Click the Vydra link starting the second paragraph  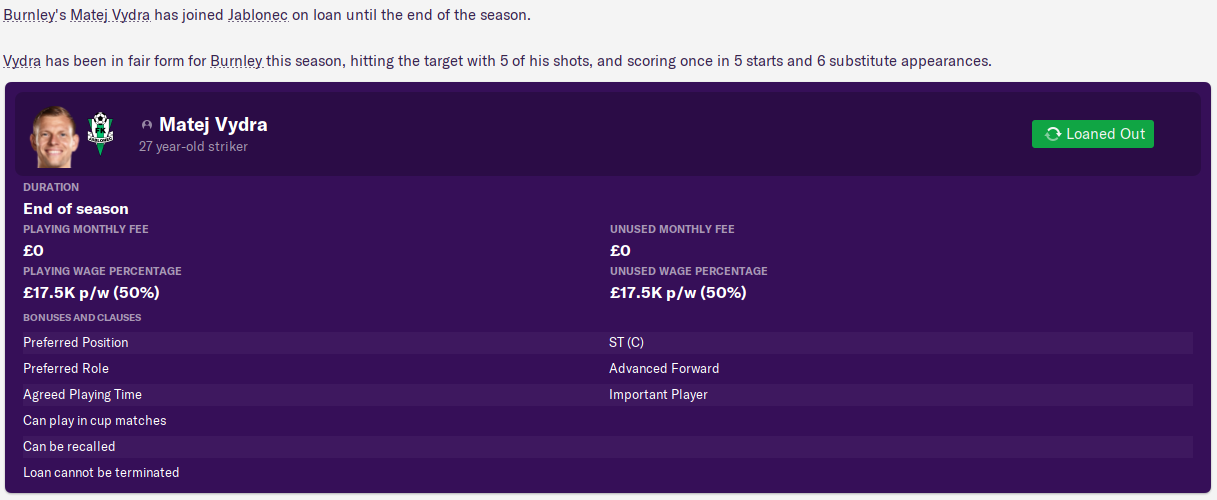22,61
